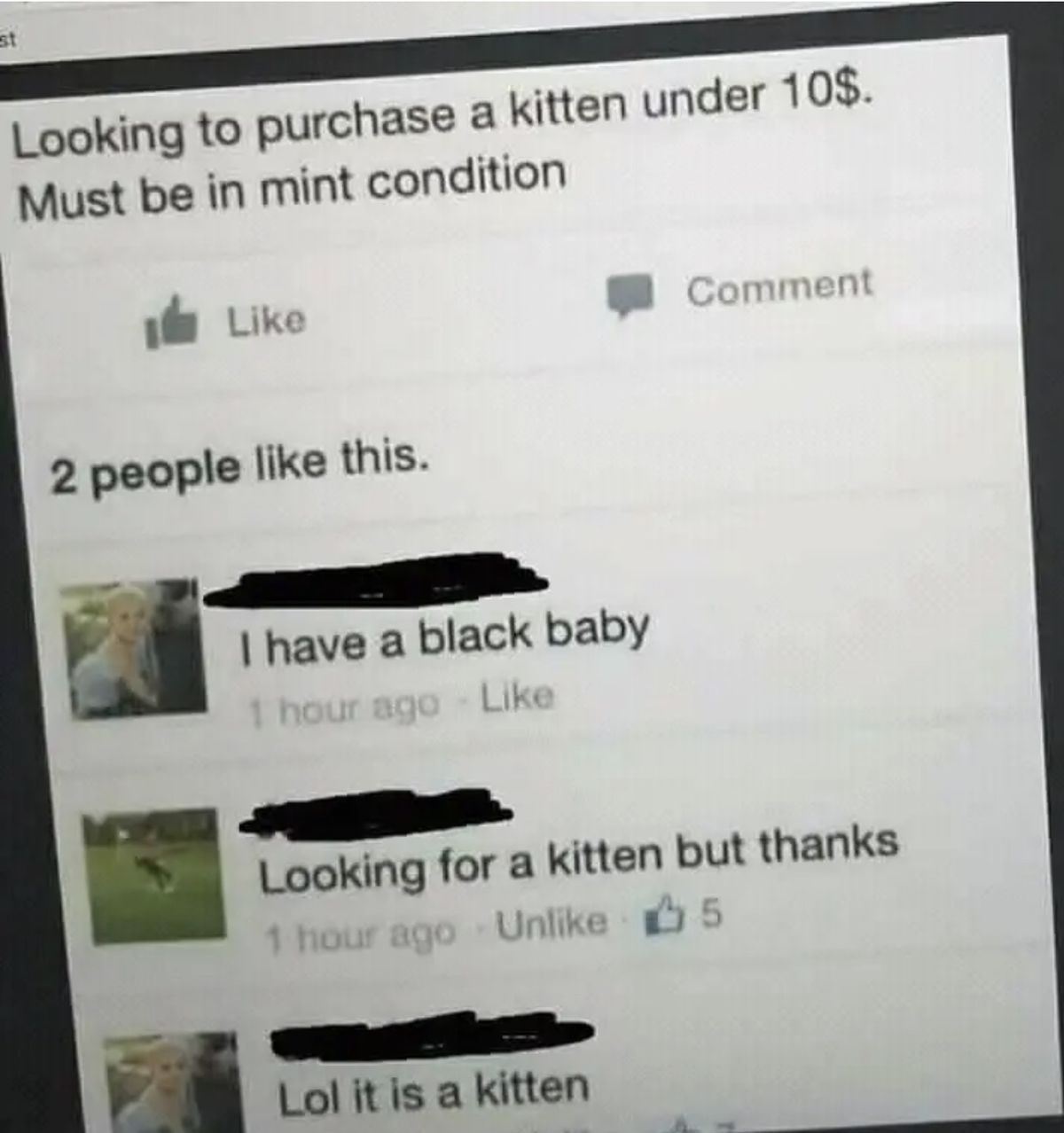Image resolution: width=1064 pixels, height=1133 pixels.
Task: Click redacted name above "Looking for a kitten"
Action: pyautogui.click(x=378, y=813)
